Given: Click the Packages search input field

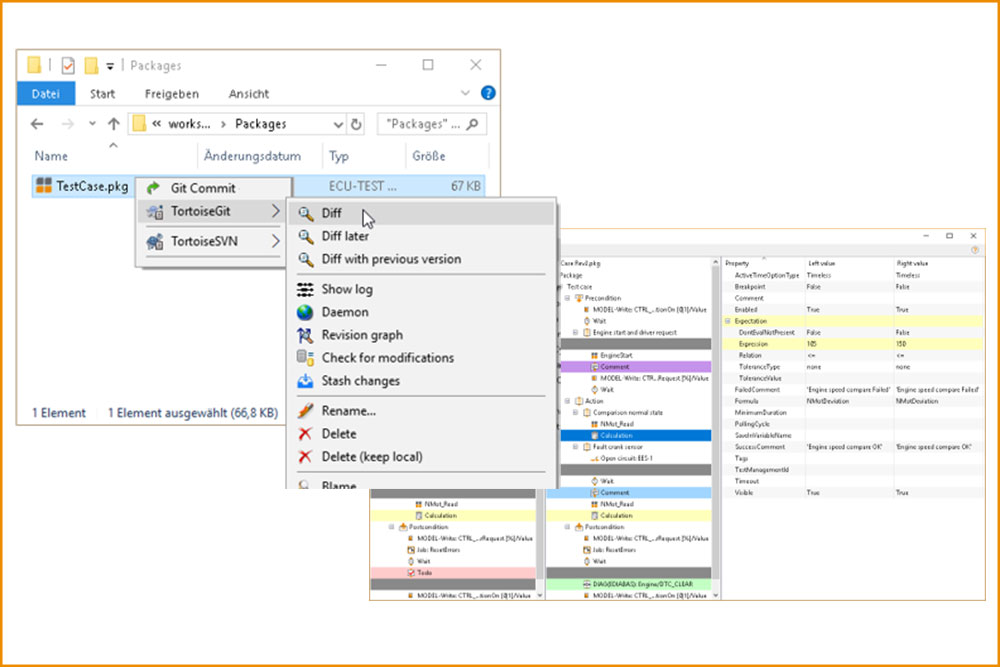Looking at the screenshot, I should [x=425, y=125].
